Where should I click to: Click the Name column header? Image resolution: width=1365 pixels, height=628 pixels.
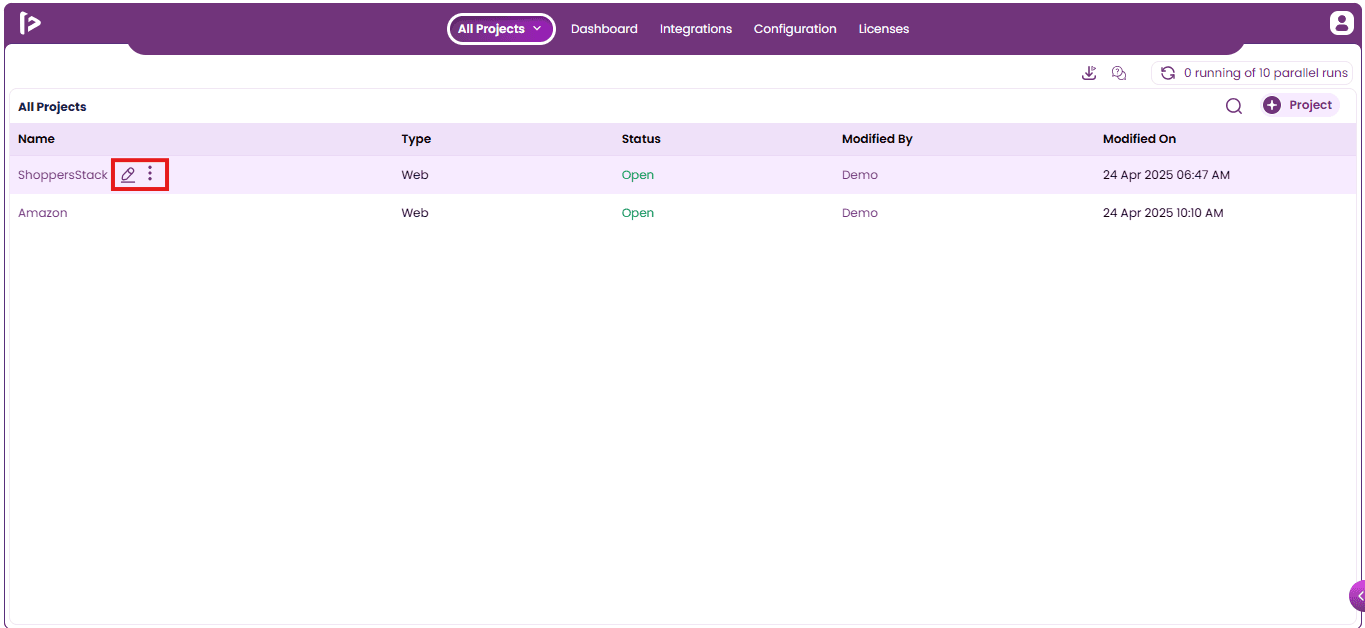[36, 139]
